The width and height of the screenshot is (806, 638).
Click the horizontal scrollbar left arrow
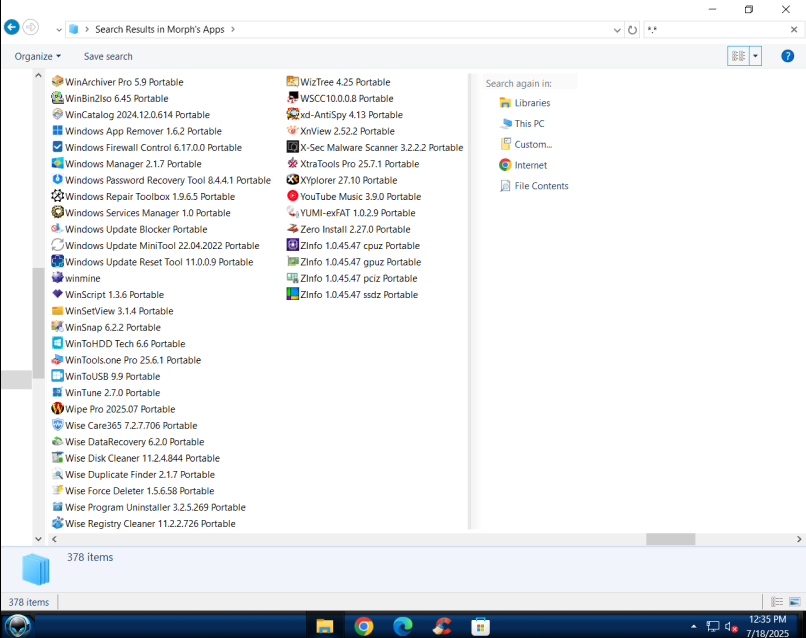(54, 539)
